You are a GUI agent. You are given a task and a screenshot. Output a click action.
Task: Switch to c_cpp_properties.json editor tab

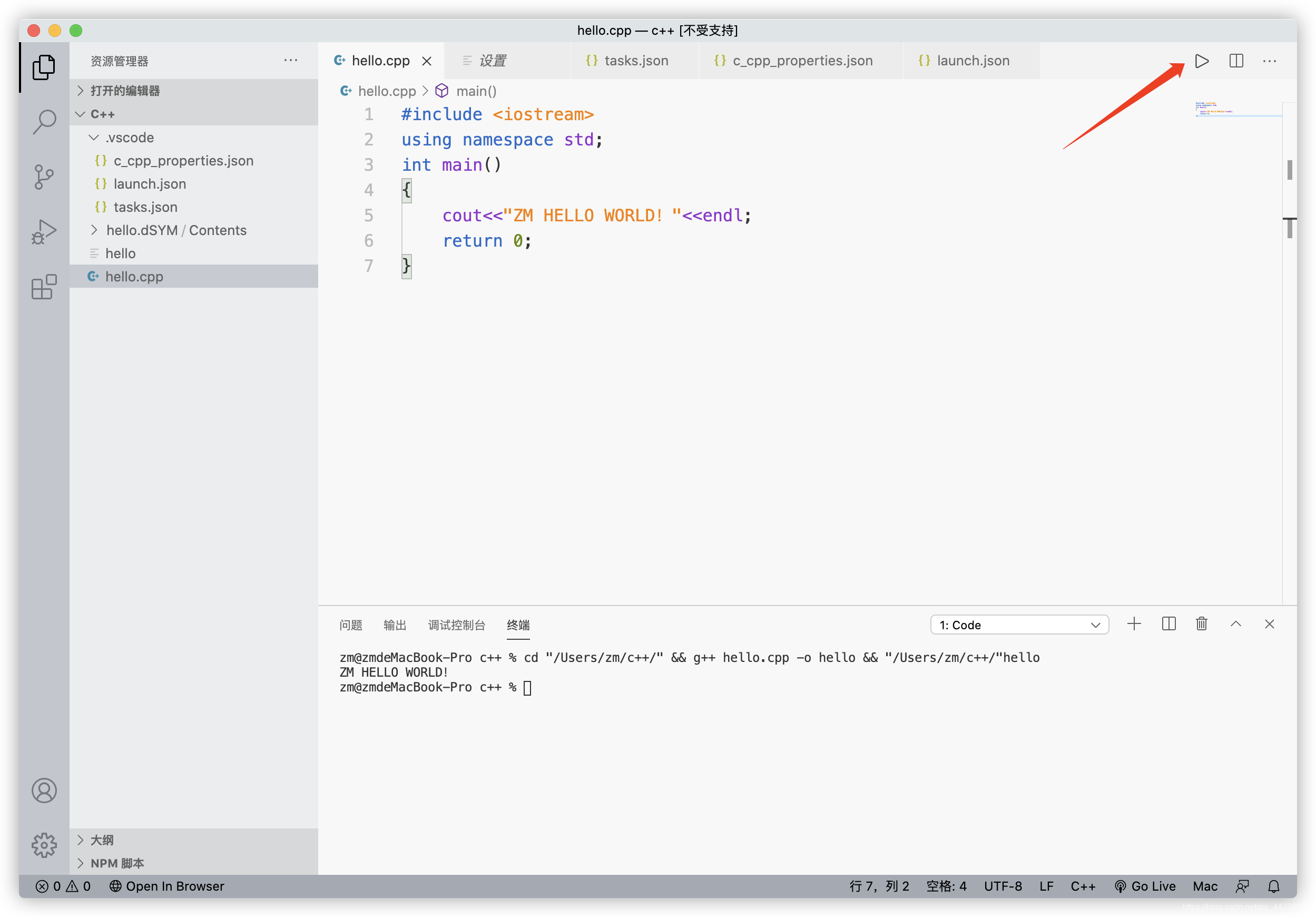pos(801,60)
